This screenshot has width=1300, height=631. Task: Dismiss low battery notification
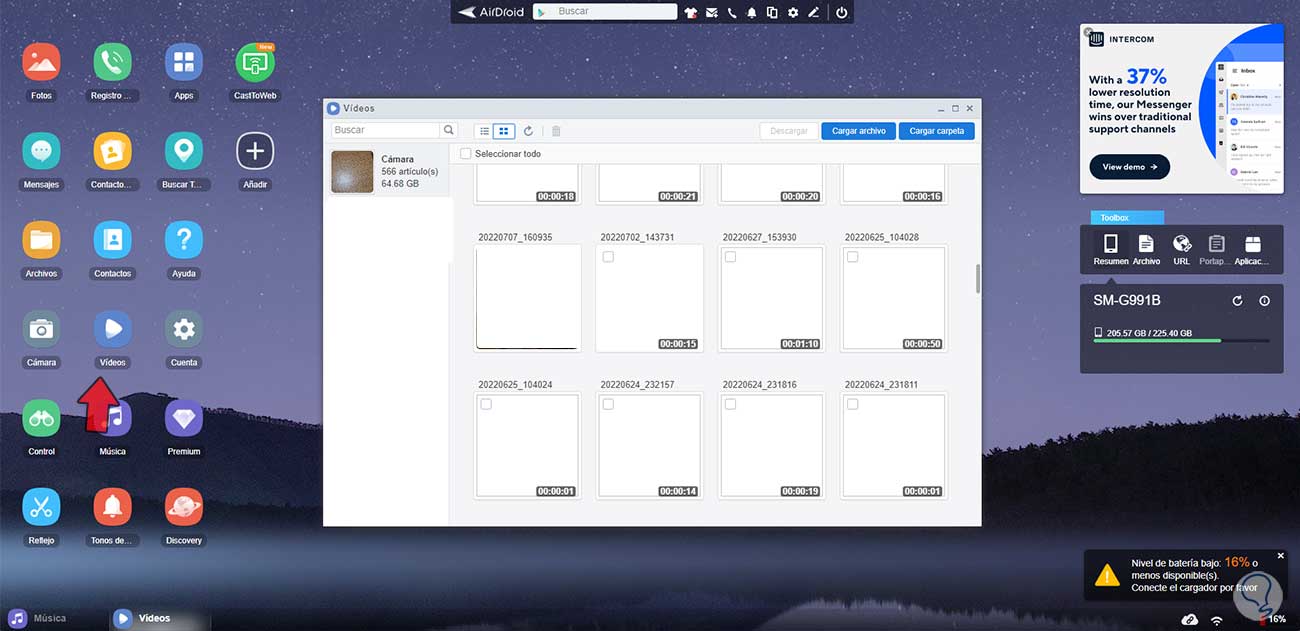tap(1281, 556)
